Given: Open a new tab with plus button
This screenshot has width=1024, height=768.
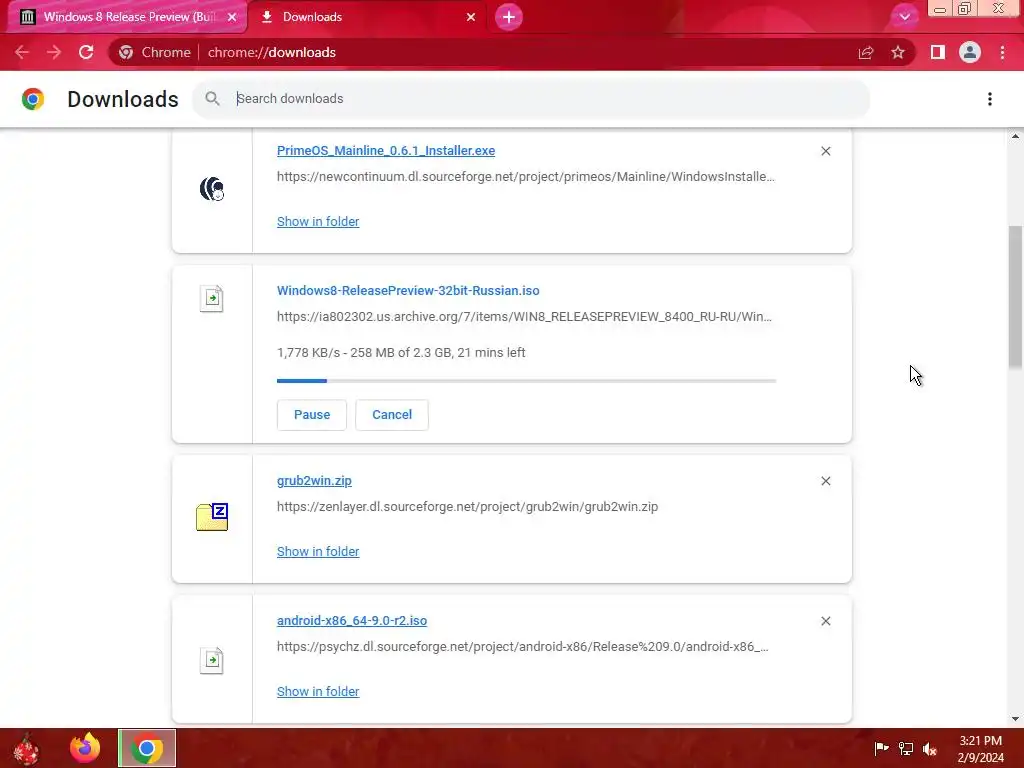Looking at the screenshot, I should (x=509, y=17).
